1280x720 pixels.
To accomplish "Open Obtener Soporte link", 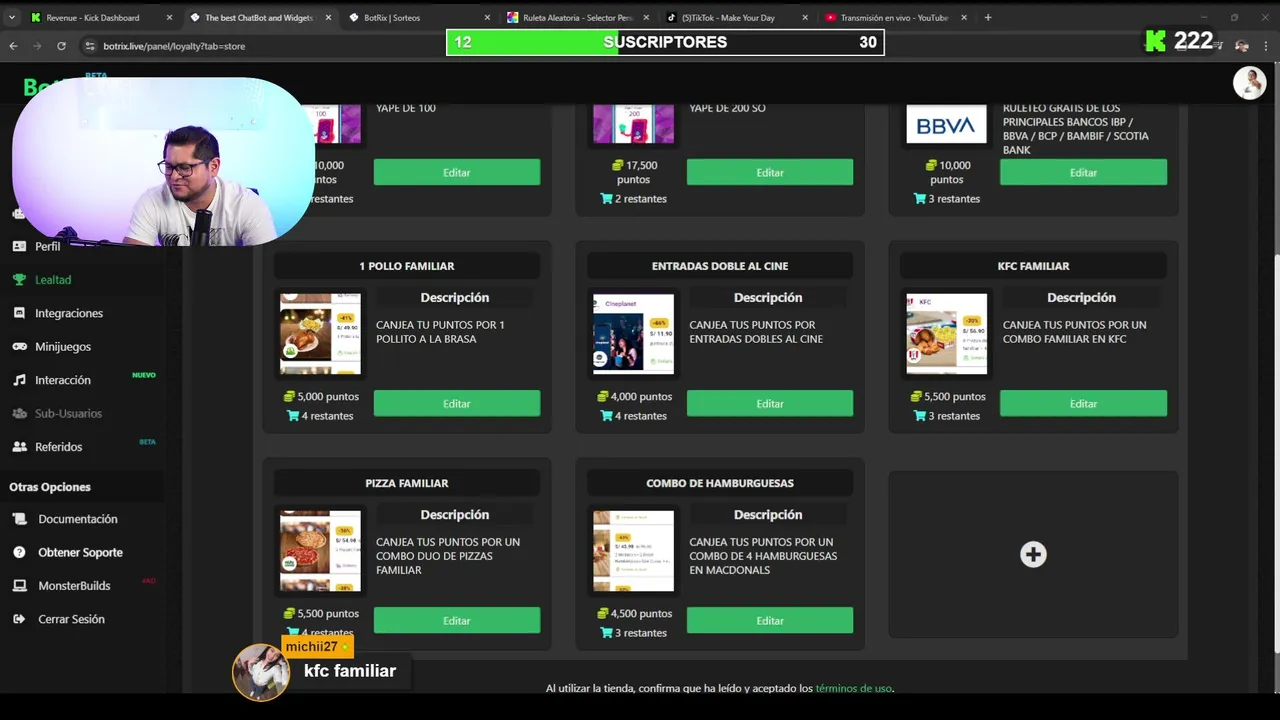I will coord(80,552).
